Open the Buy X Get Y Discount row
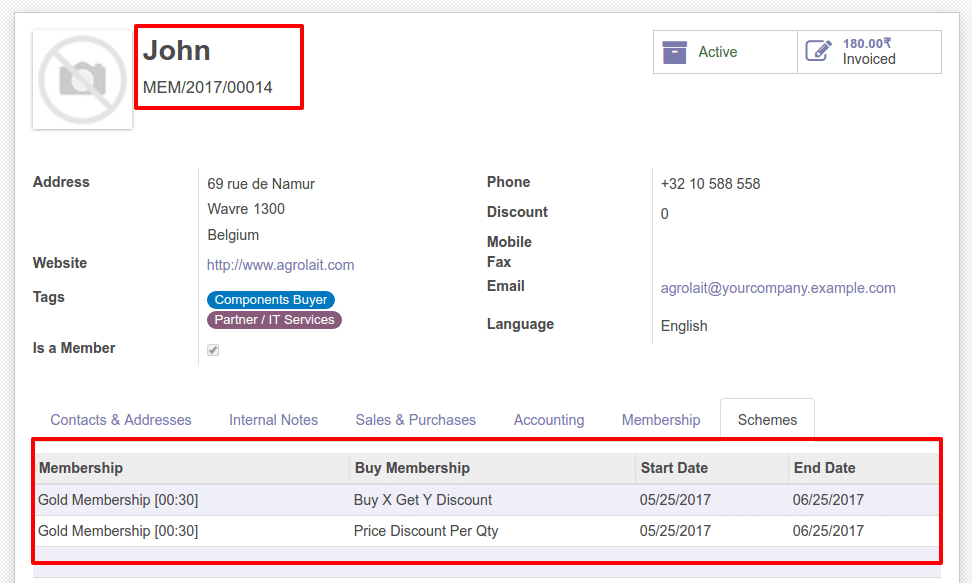 click(x=423, y=500)
